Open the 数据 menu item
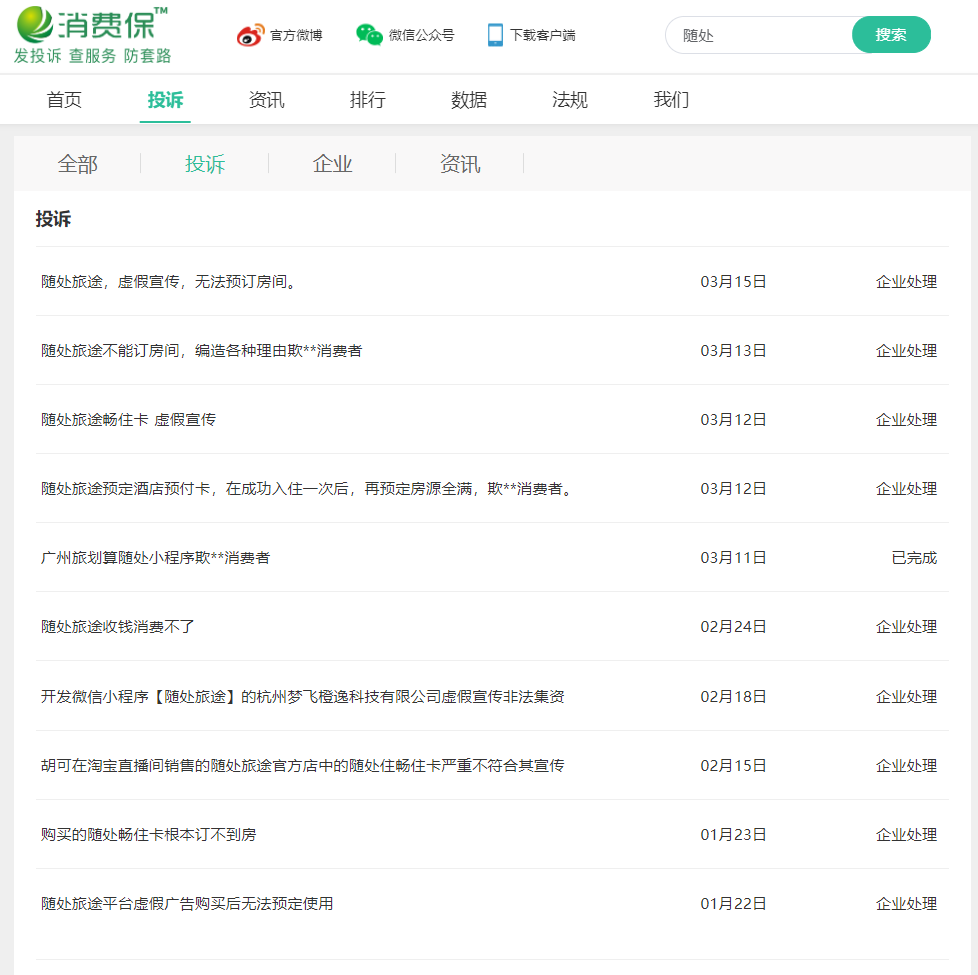This screenshot has height=975, width=978. click(468, 100)
